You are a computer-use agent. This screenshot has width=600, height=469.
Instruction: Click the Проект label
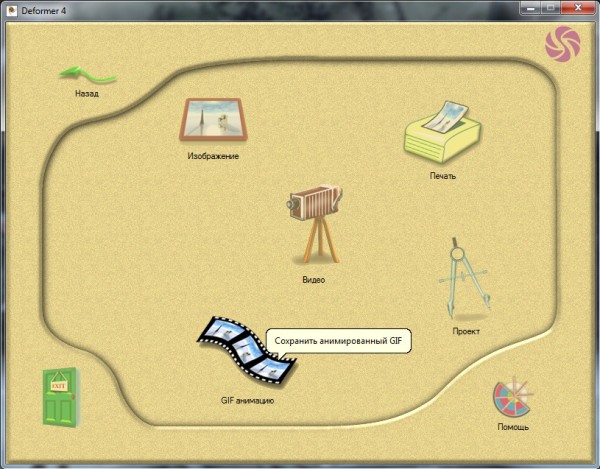(466, 331)
